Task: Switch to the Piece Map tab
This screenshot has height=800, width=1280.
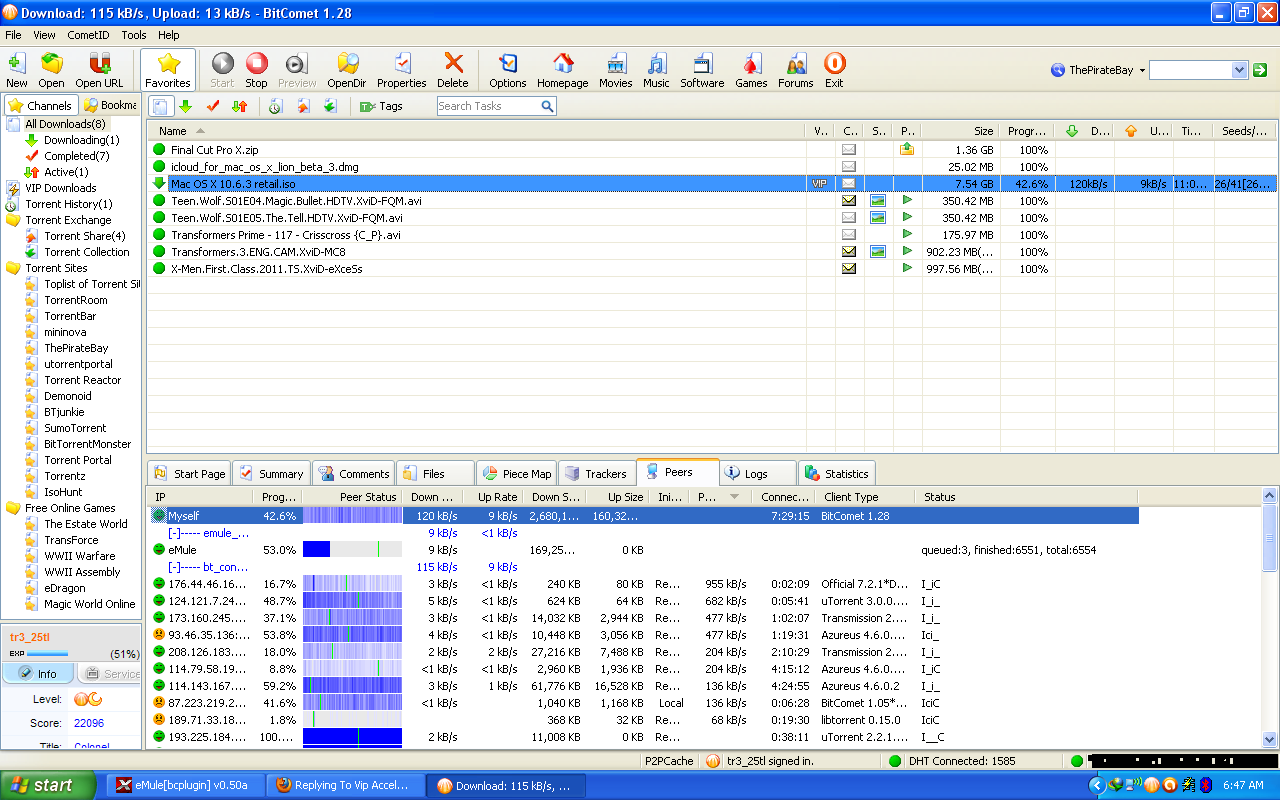Action: pos(517,474)
